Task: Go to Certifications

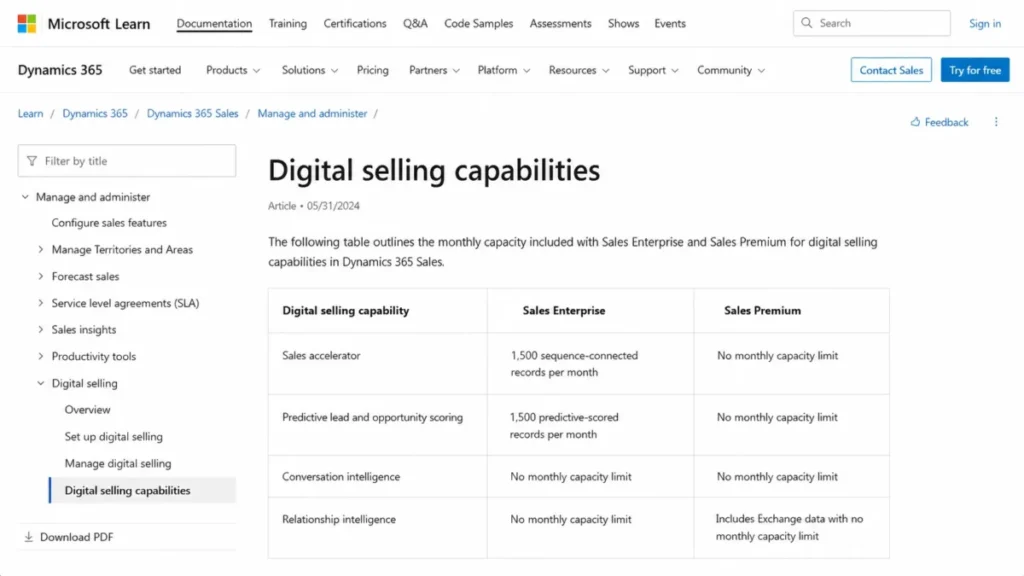Action: tap(355, 24)
